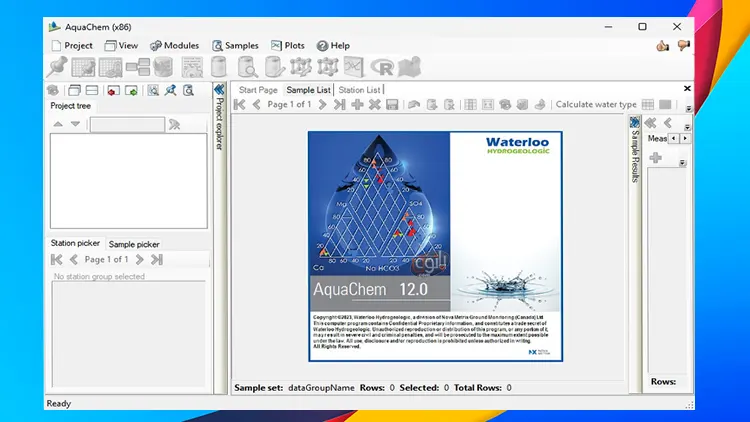
Task: Delete sample with the X toolbar icon
Action: 375,104
